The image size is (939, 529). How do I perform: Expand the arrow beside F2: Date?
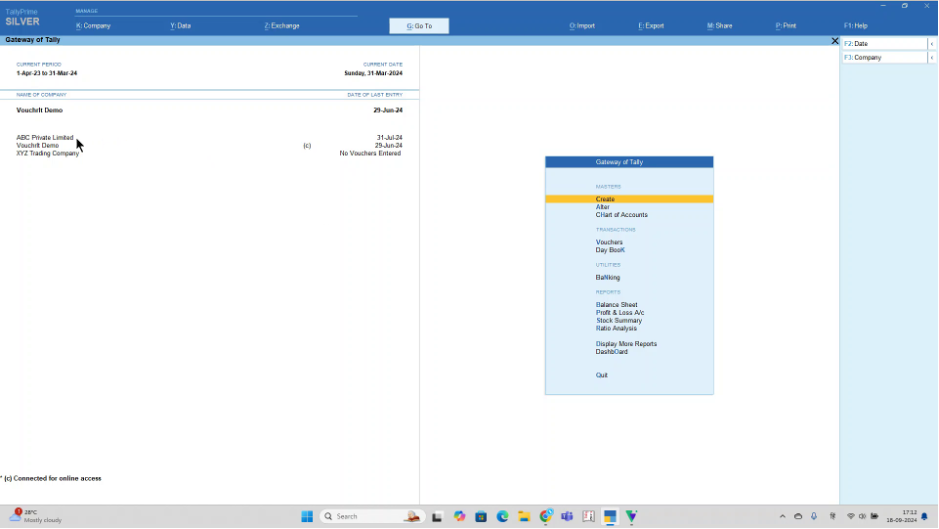(x=932, y=44)
